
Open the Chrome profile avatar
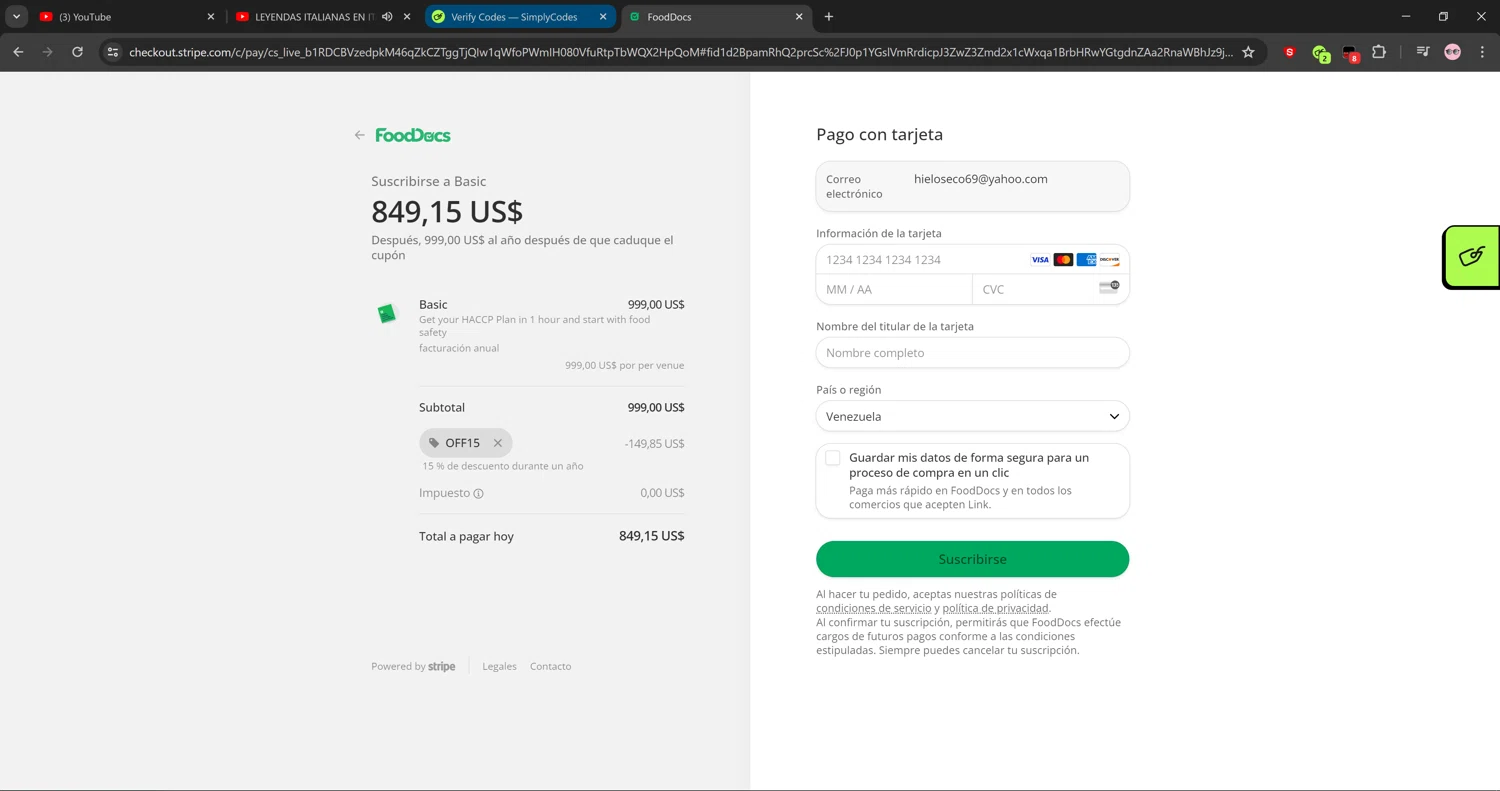coord(1453,52)
